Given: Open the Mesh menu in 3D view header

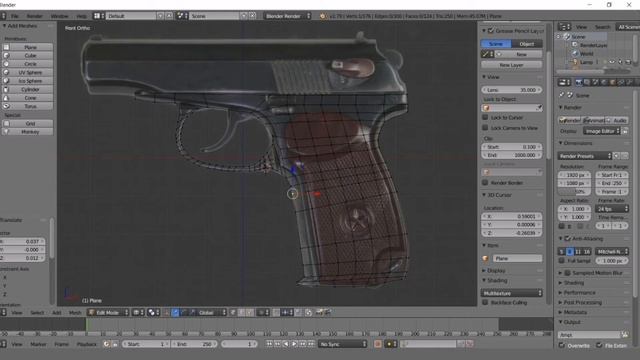Looking at the screenshot, I should pyautogui.click(x=75, y=313).
